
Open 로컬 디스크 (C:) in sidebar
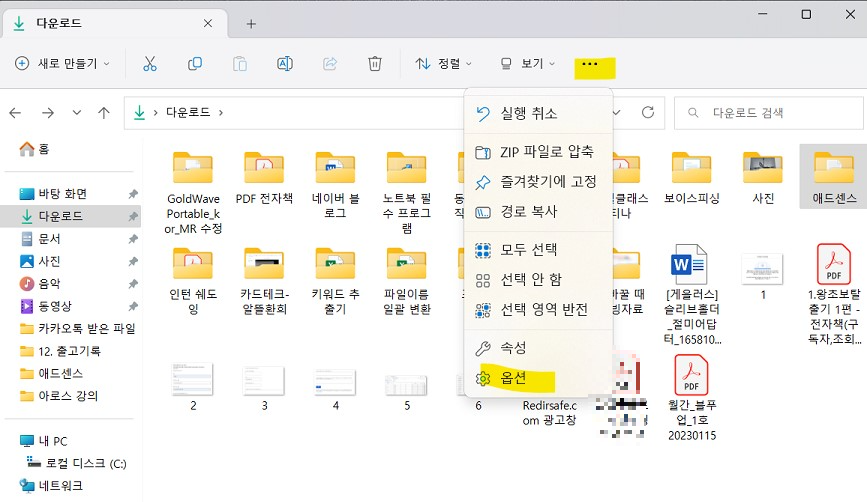coord(77,463)
